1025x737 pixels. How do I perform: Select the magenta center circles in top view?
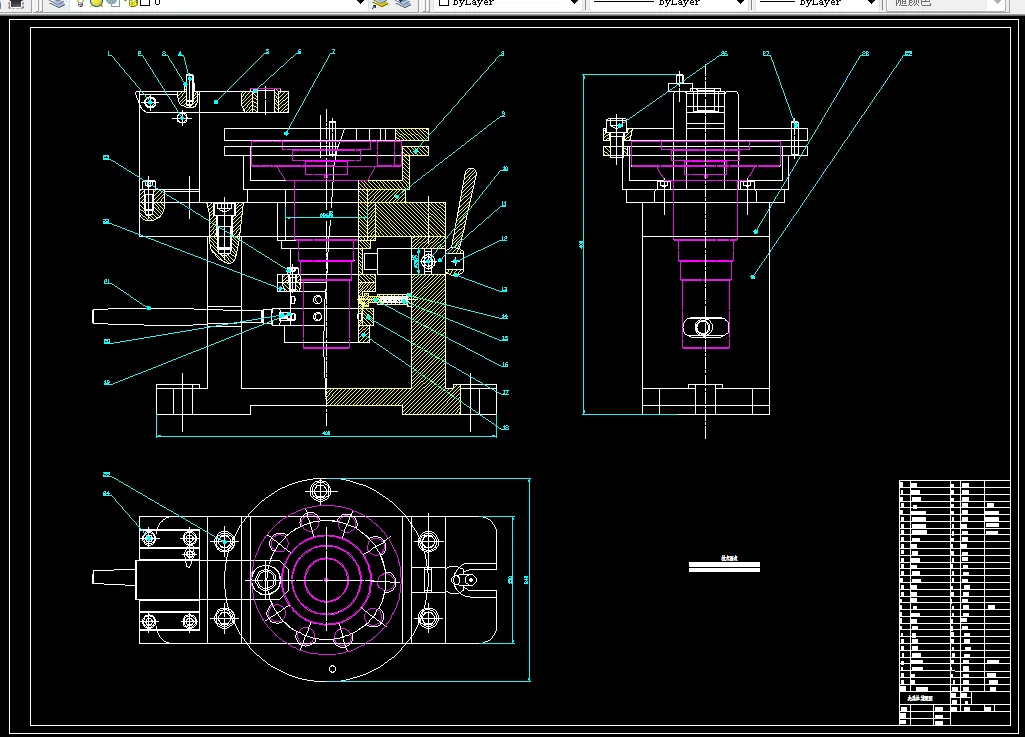(326, 579)
